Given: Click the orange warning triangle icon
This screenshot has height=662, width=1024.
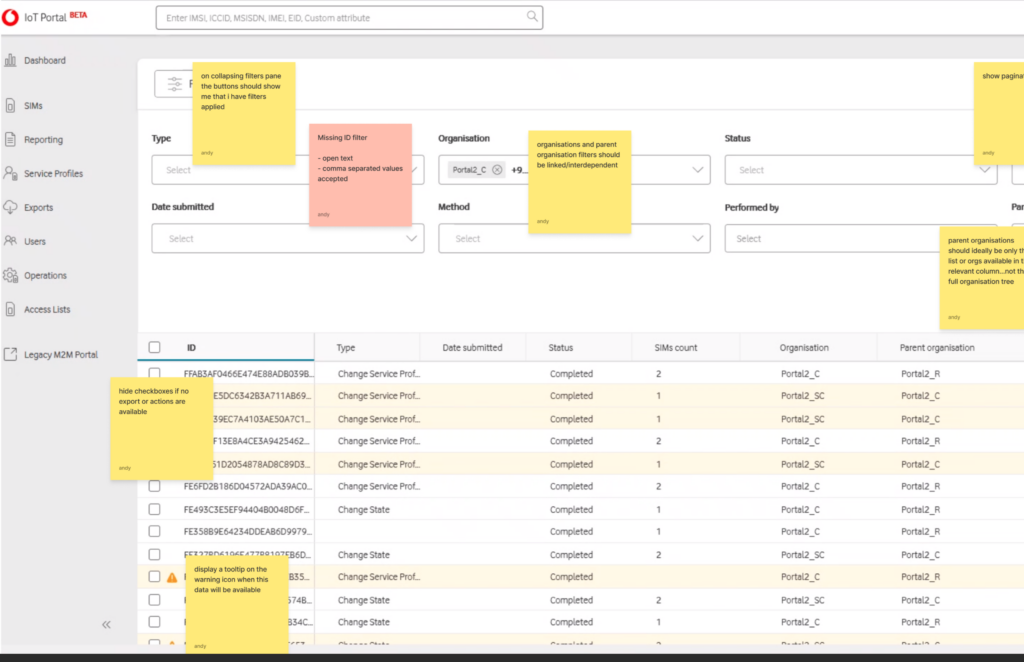Looking at the screenshot, I should (x=172, y=577).
